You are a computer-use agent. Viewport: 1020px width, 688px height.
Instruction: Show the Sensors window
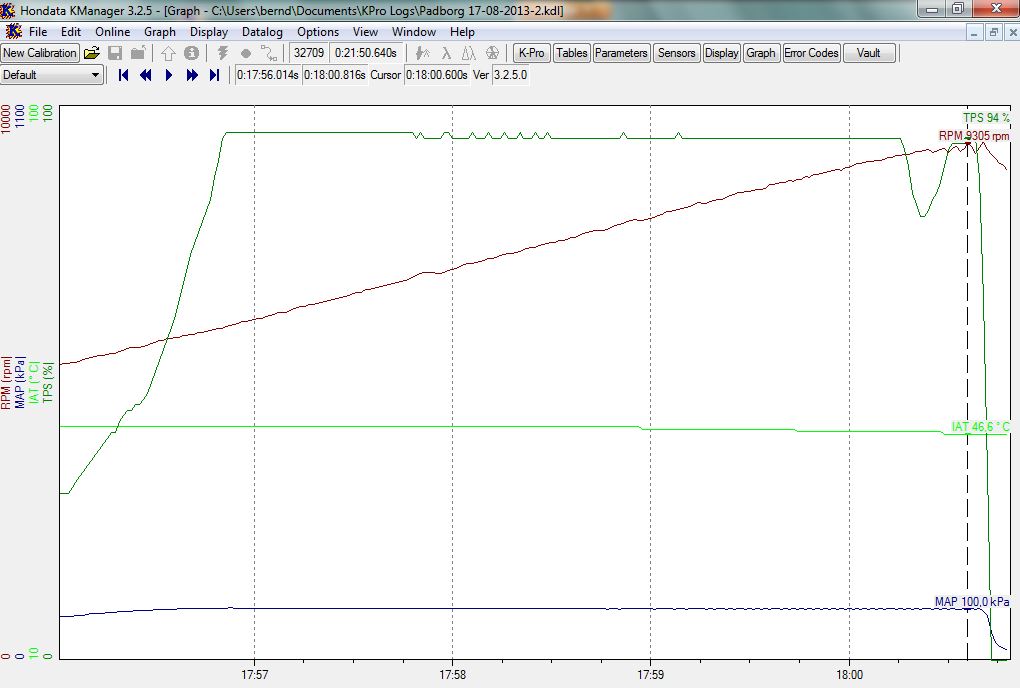(676, 53)
